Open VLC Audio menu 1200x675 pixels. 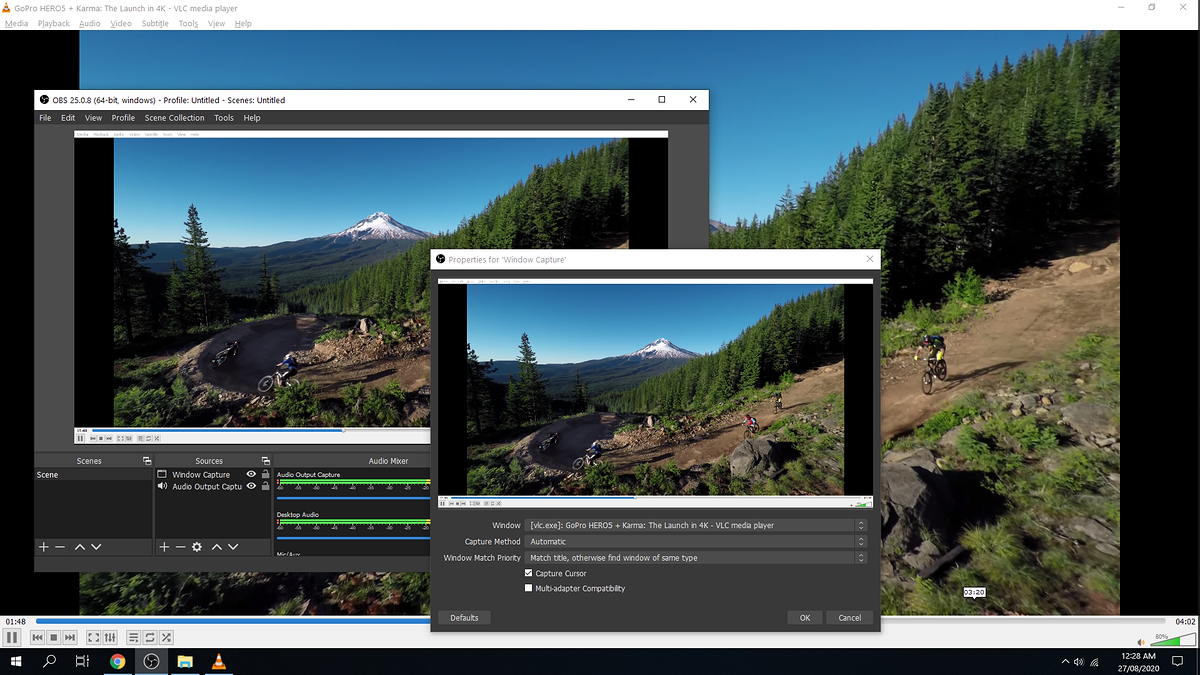tap(89, 23)
